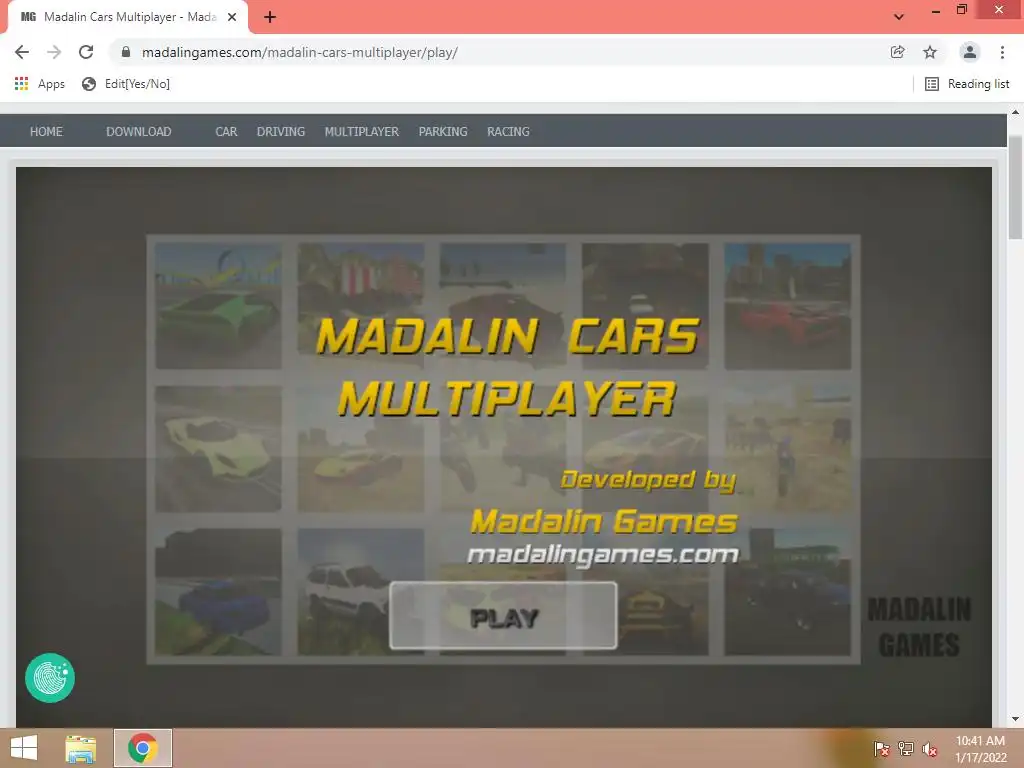Start the game with the PLAY button
Viewport: 1024px width, 768px height.
(x=503, y=616)
